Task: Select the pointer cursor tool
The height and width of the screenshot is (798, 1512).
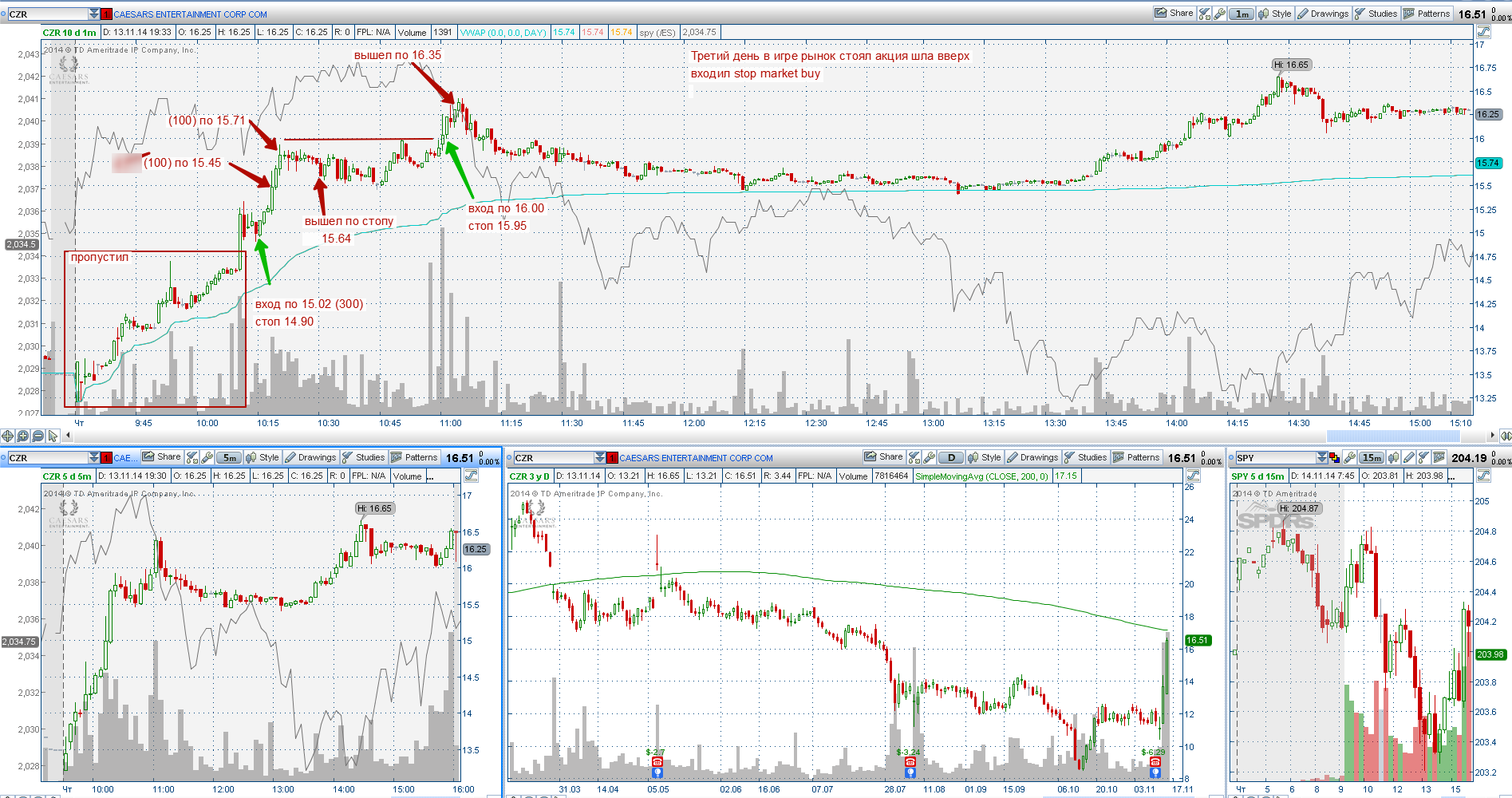Action: pyautogui.click(x=53, y=436)
